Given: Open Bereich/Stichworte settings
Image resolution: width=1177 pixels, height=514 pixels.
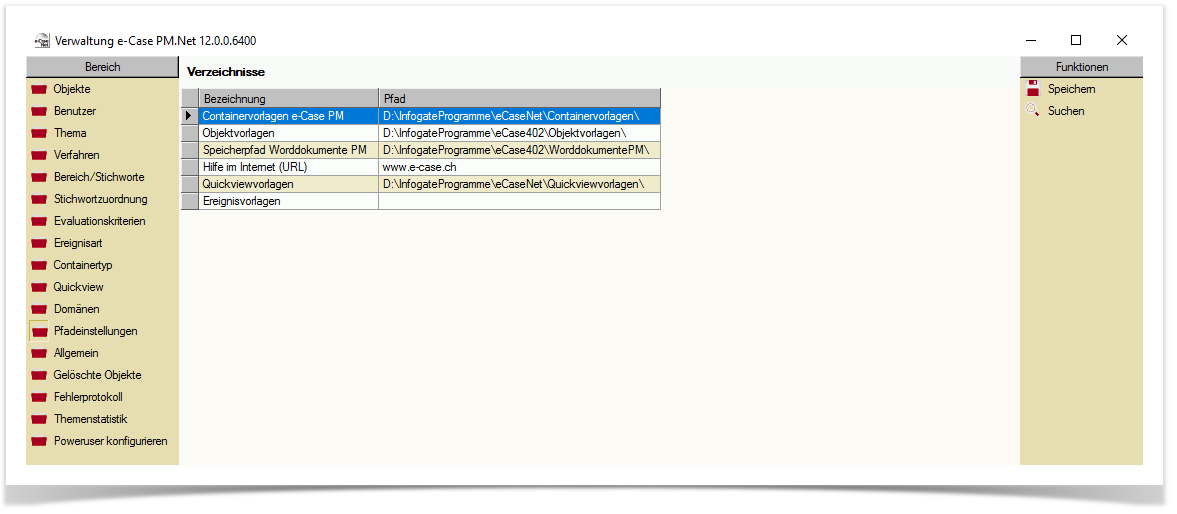Looking at the screenshot, I should tap(99, 177).
